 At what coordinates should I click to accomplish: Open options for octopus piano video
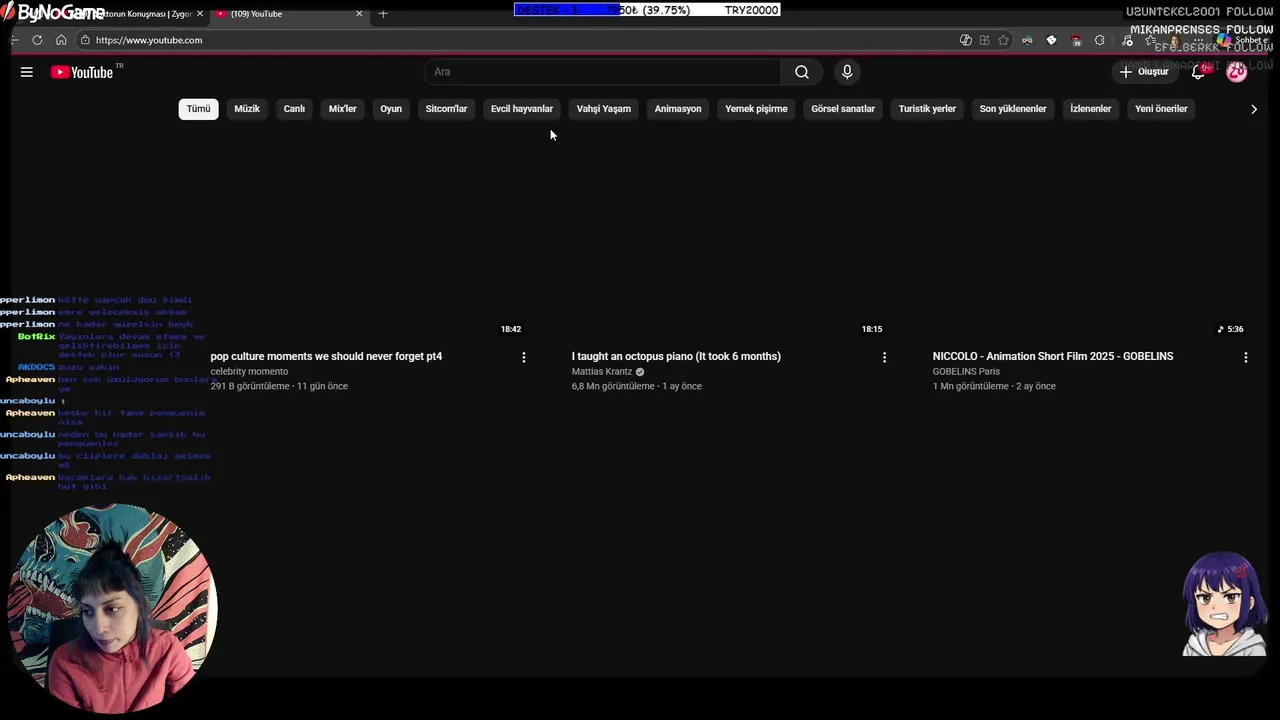pos(884,357)
